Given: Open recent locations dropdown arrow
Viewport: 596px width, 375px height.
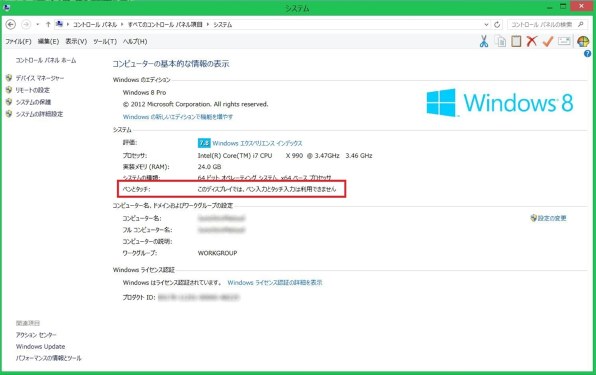Looking at the screenshot, I should point(37,25).
